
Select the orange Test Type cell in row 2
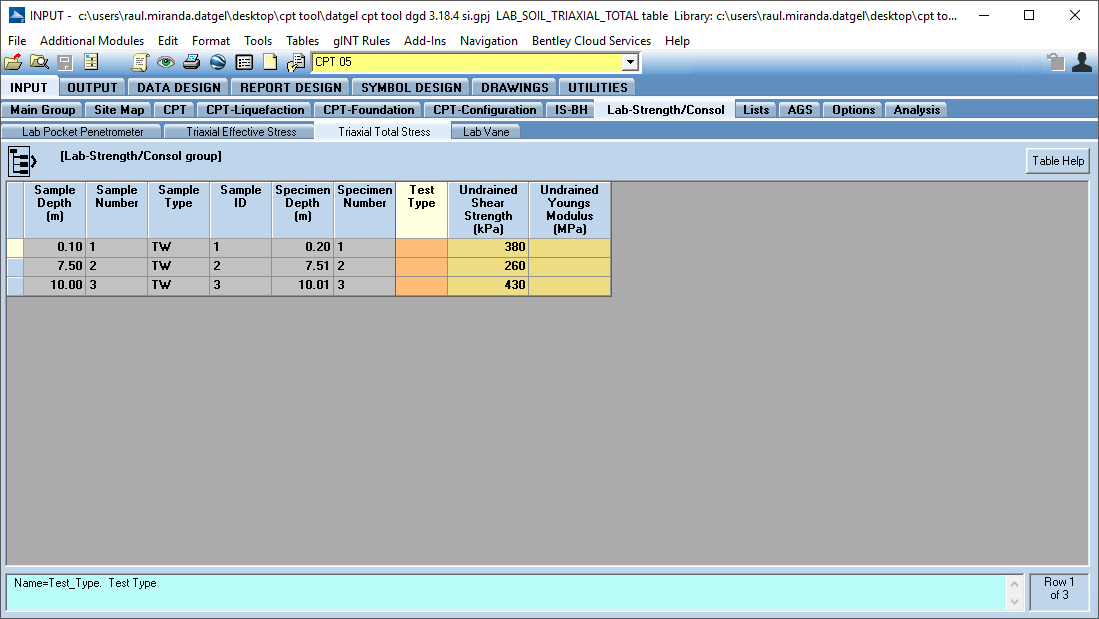pos(421,266)
